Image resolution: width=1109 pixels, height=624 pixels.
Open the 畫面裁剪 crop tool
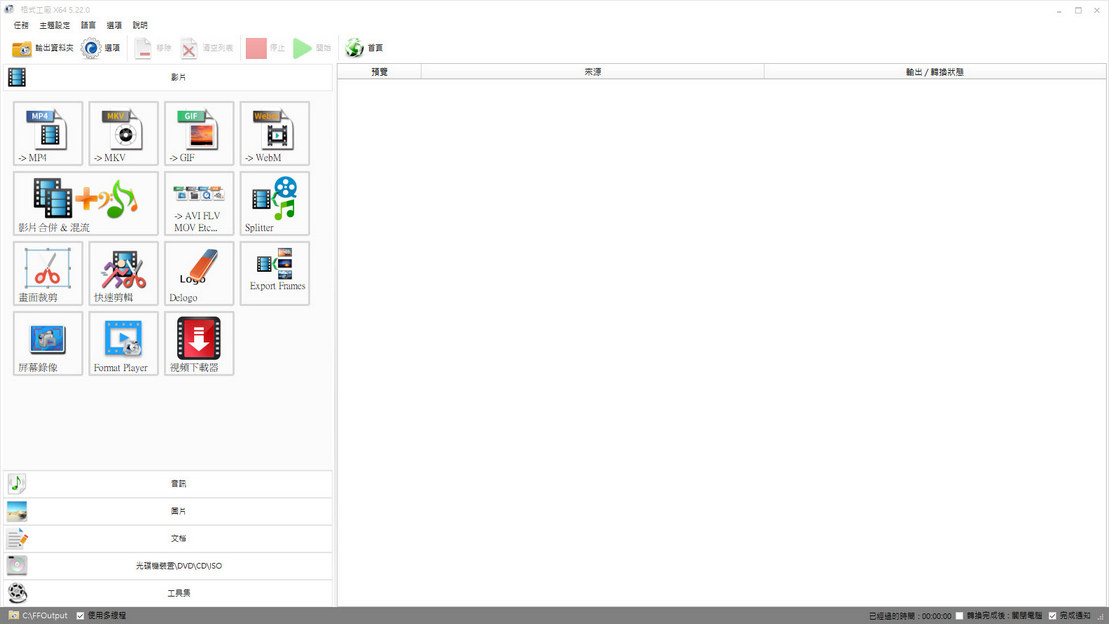(x=48, y=273)
